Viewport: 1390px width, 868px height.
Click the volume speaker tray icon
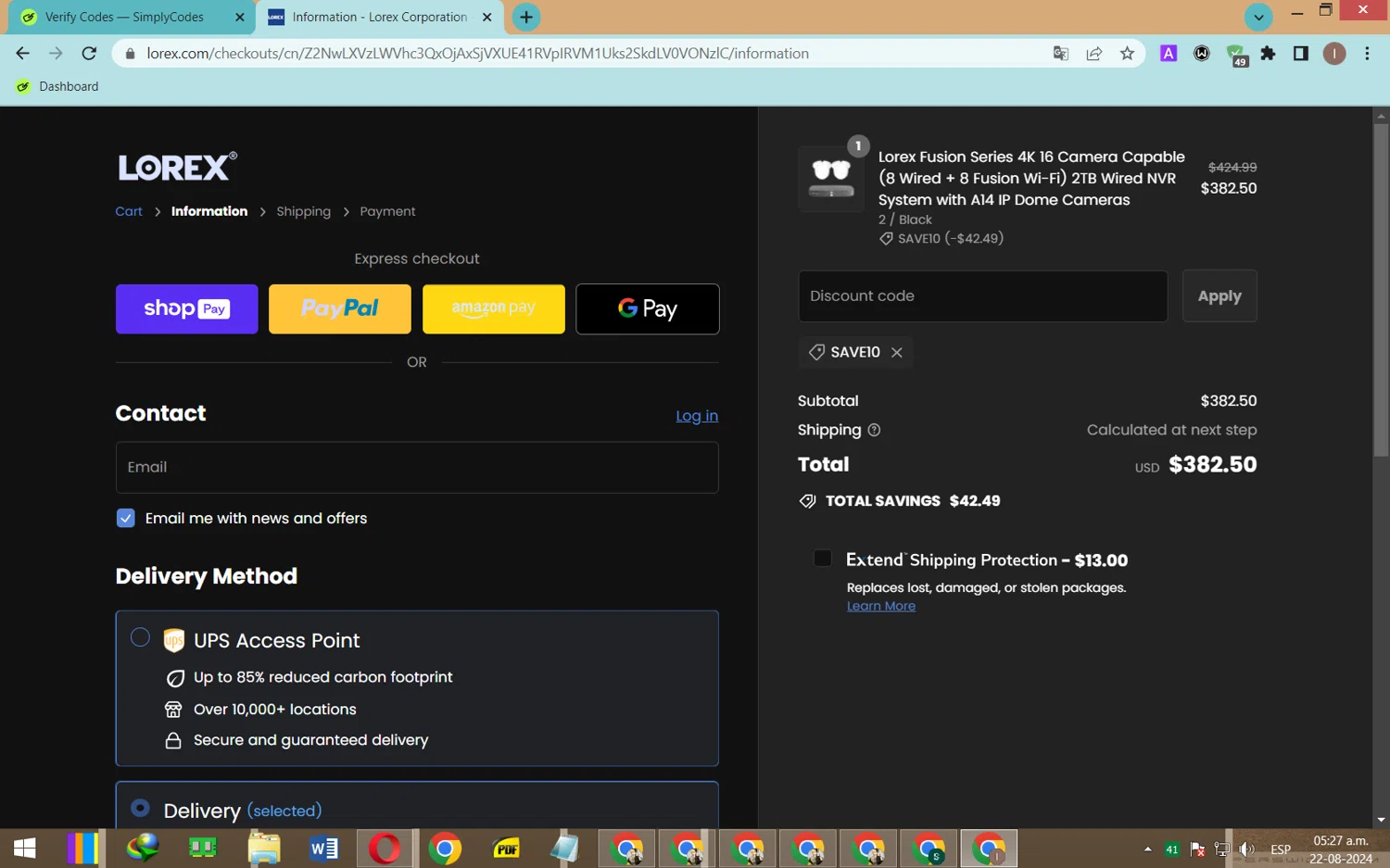tap(1247, 849)
